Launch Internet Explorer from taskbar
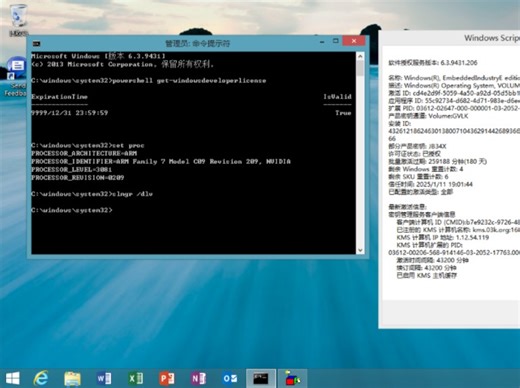520x388 pixels. point(41,378)
